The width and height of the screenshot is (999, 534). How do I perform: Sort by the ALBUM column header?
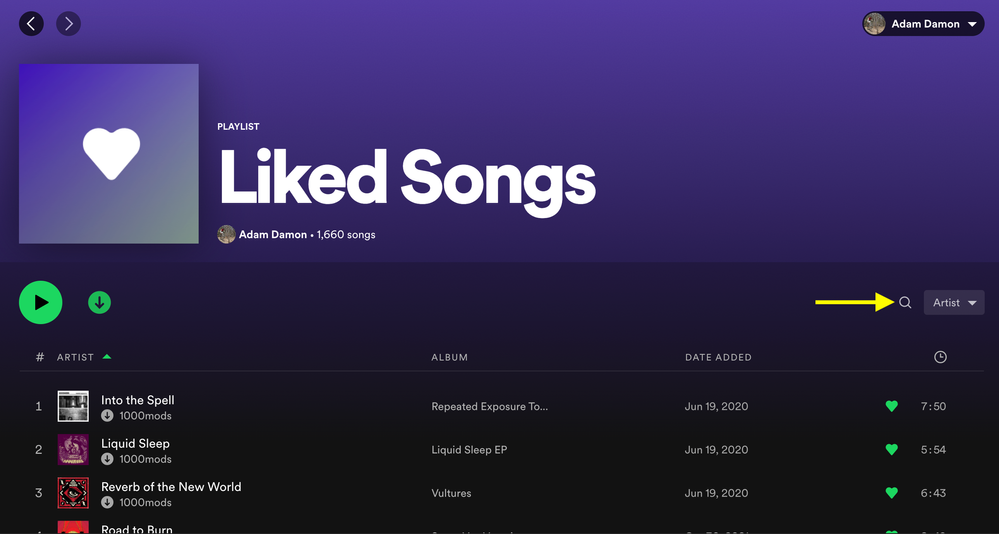[450, 357]
